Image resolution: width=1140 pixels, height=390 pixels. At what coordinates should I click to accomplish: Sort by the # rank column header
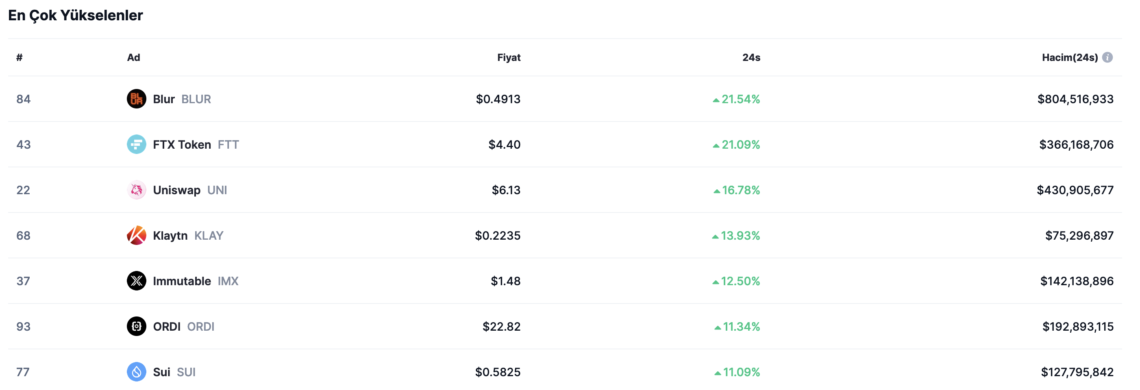click(x=20, y=57)
